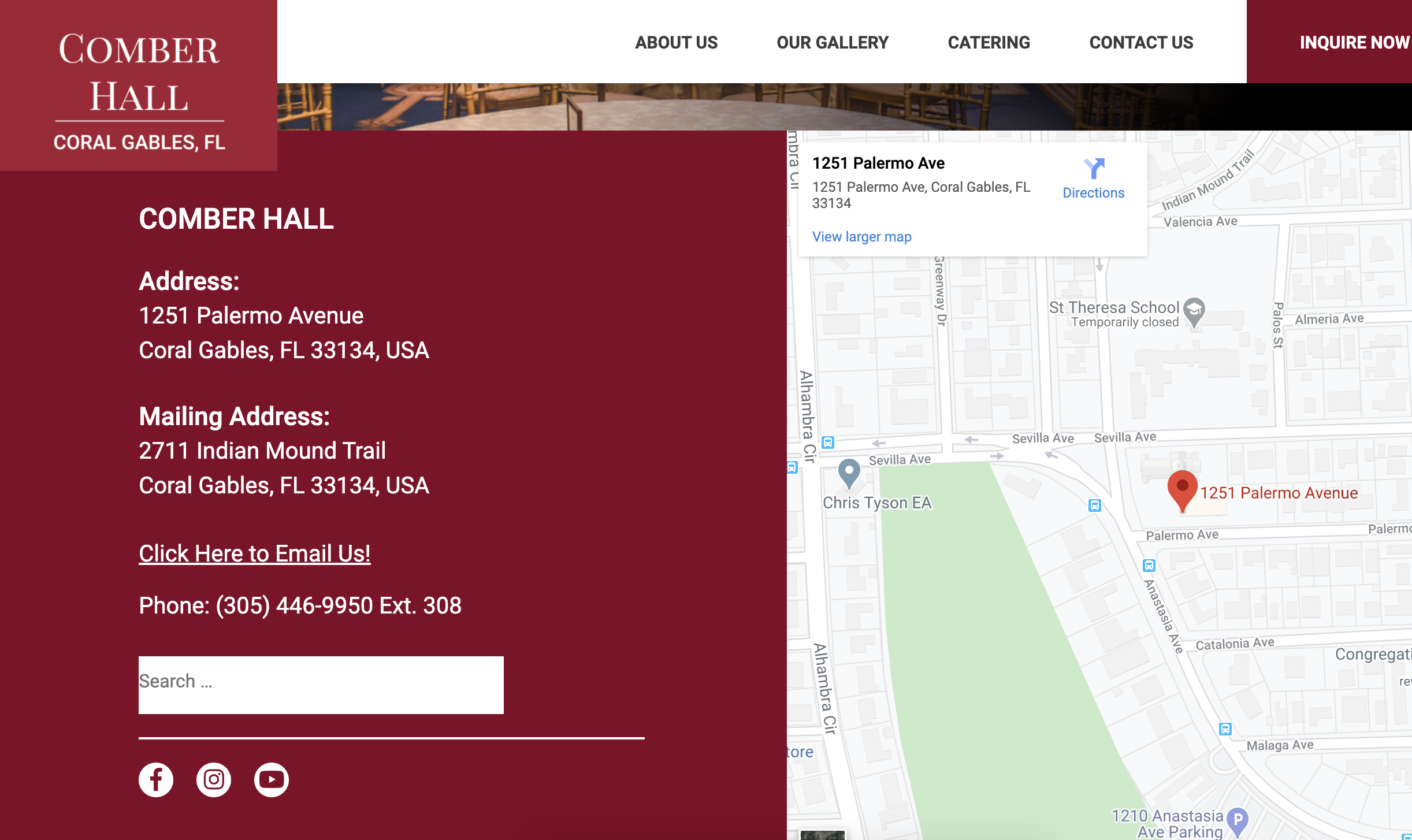Click the bus stop icon near Malaga Ave
Image resolution: width=1412 pixels, height=840 pixels.
point(1225,729)
